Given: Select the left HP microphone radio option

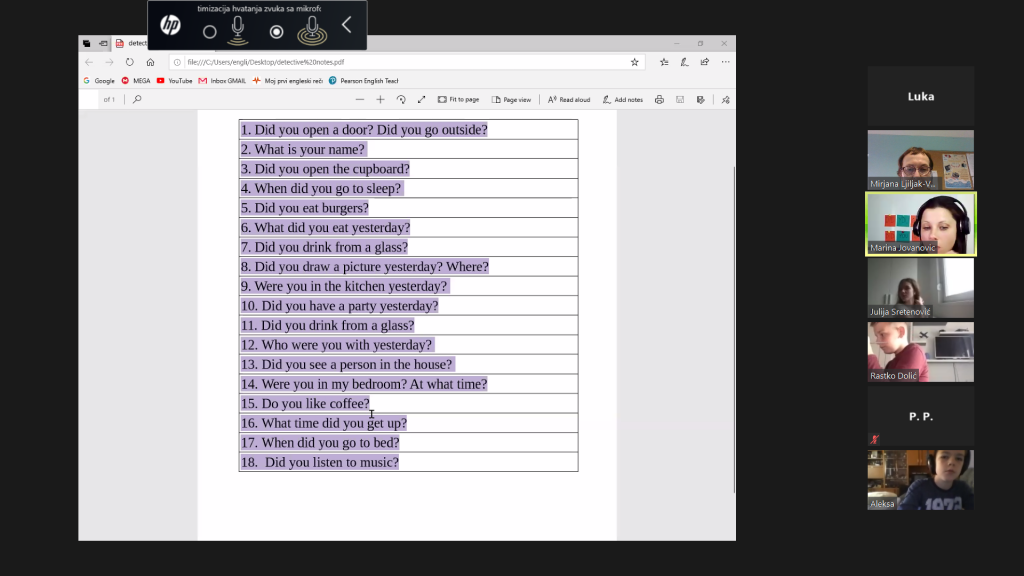Looking at the screenshot, I should coord(210,32).
